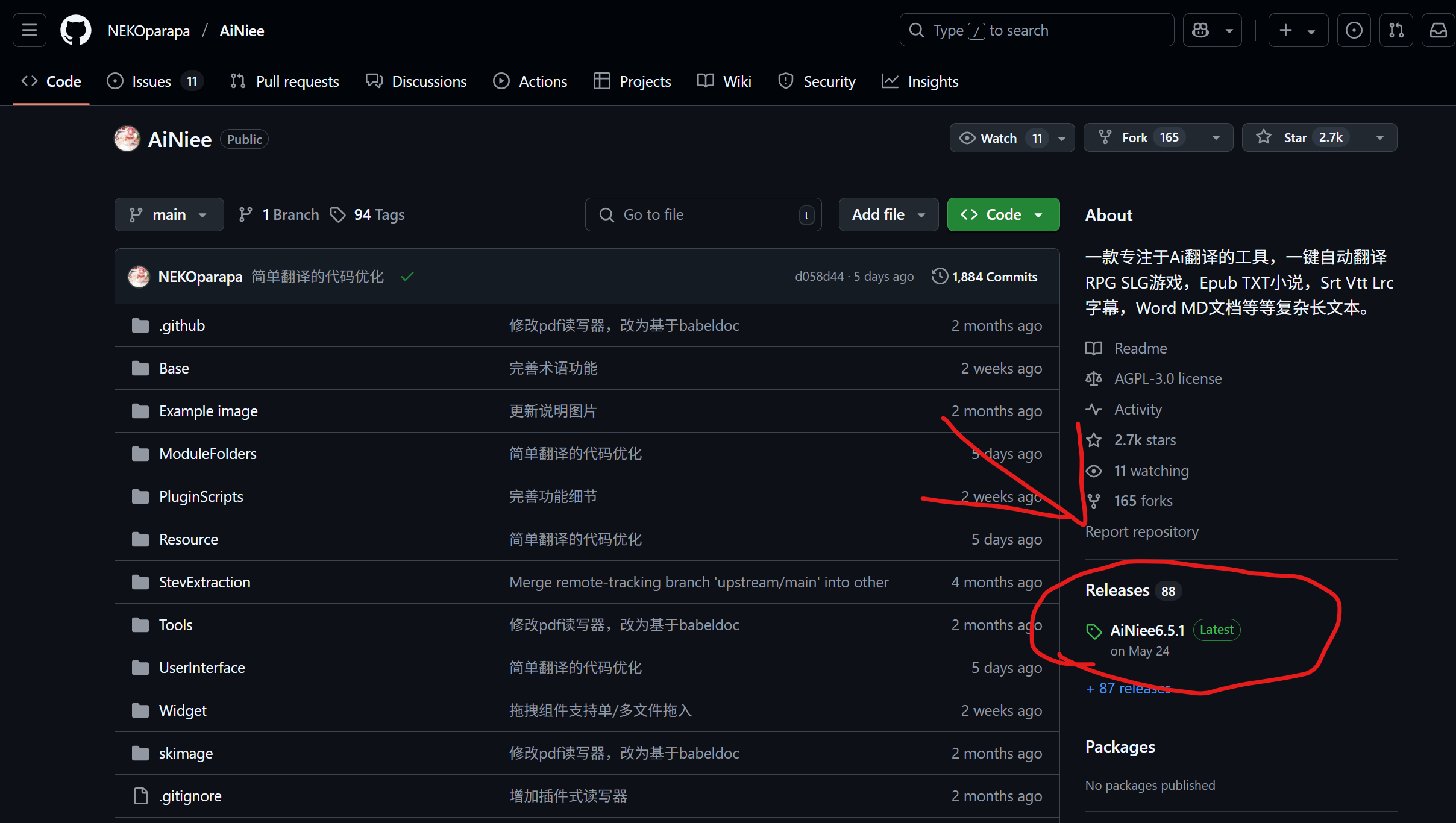Image resolution: width=1456 pixels, height=823 pixels.
Task: Expand the Copilot dropdown arrow
Action: coord(1229,30)
